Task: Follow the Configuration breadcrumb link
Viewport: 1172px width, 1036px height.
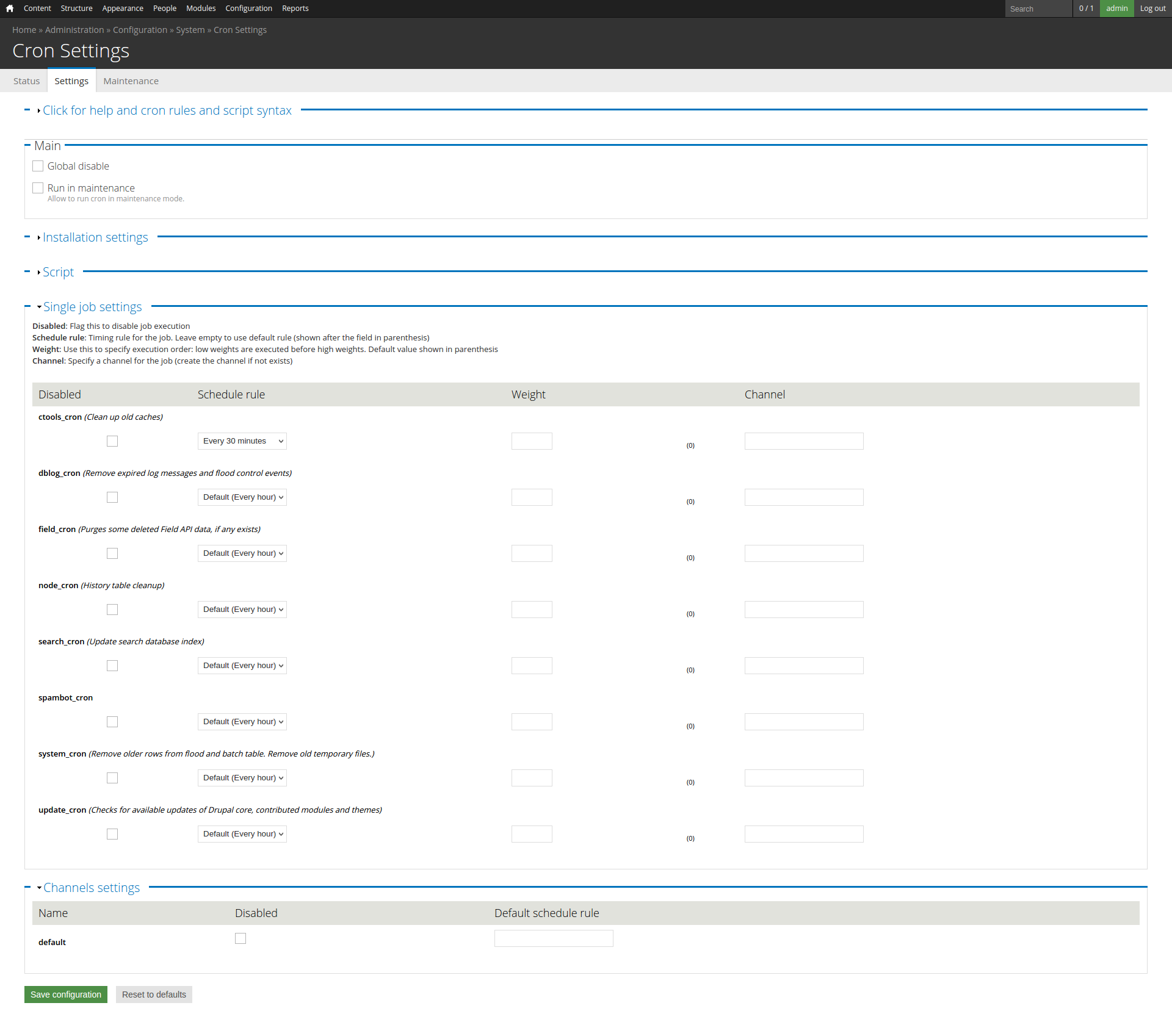Action: click(x=140, y=30)
